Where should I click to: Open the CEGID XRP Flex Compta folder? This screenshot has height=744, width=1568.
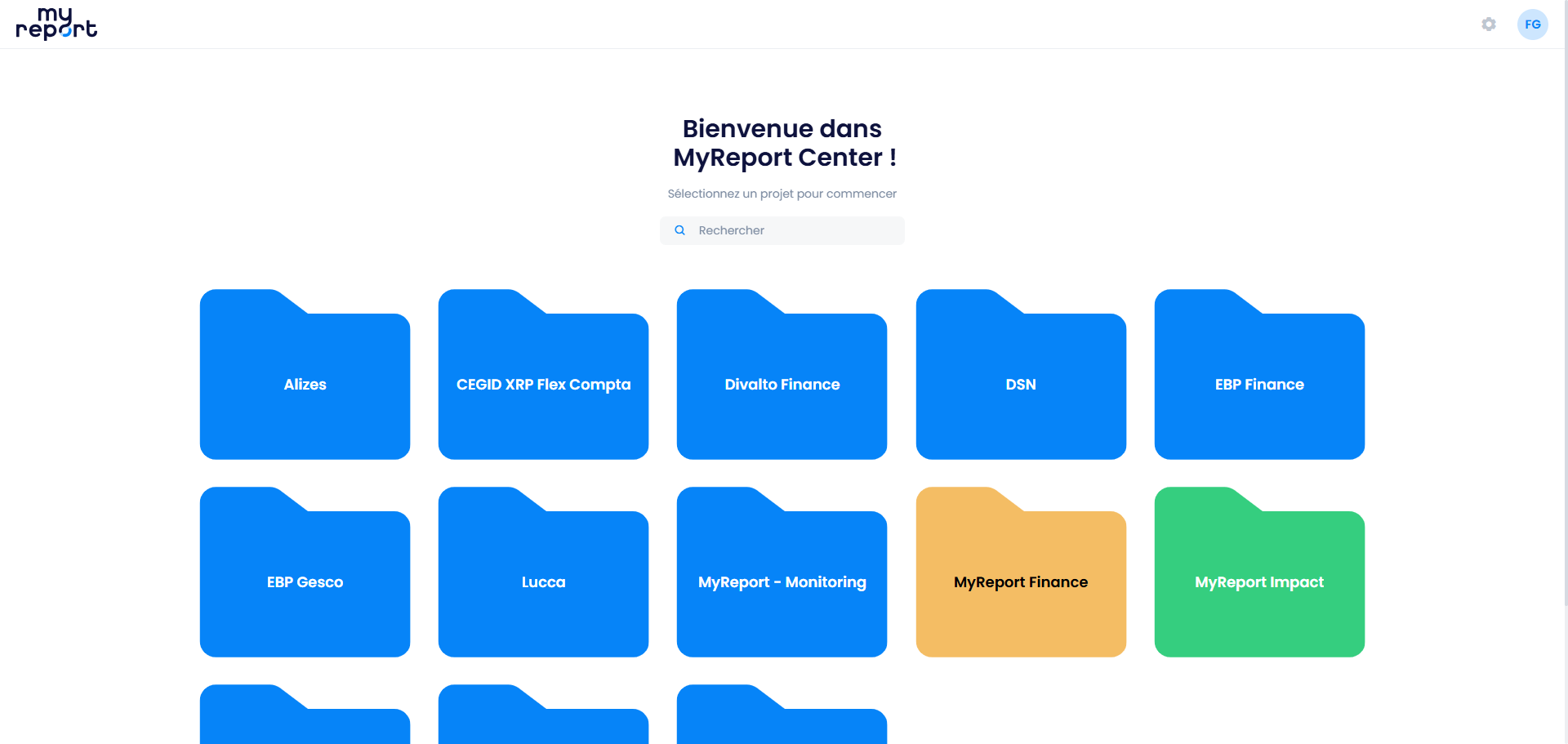543,374
